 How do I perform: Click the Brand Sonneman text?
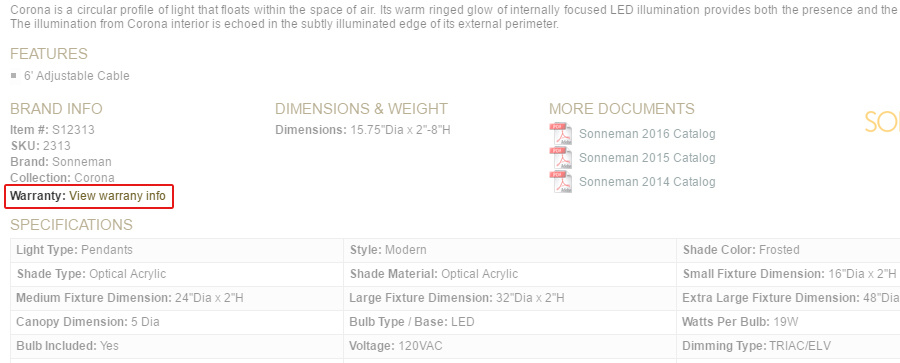pyautogui.click(x=61, y=162)
